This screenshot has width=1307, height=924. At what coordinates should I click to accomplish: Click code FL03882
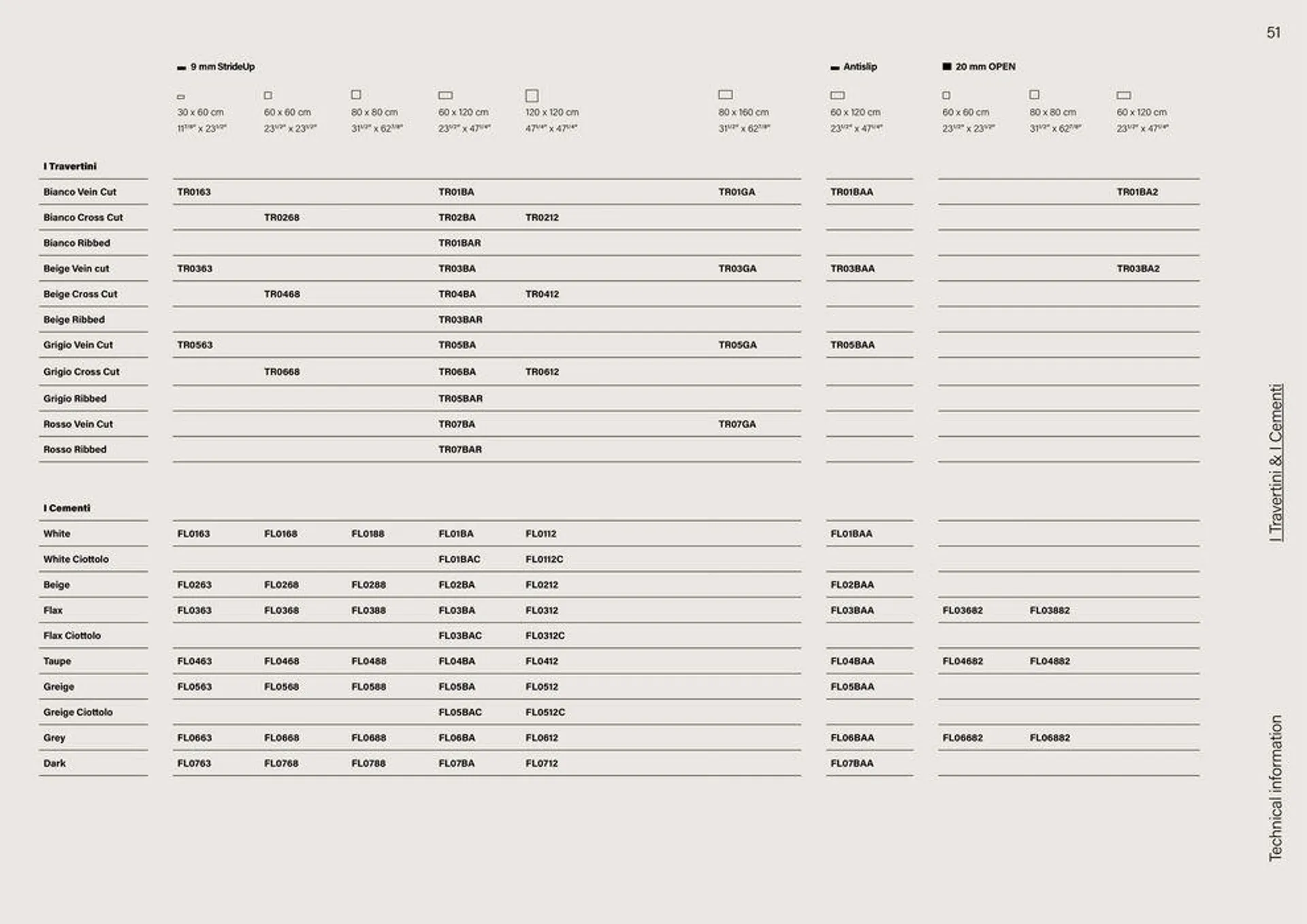coord(1050,610)
